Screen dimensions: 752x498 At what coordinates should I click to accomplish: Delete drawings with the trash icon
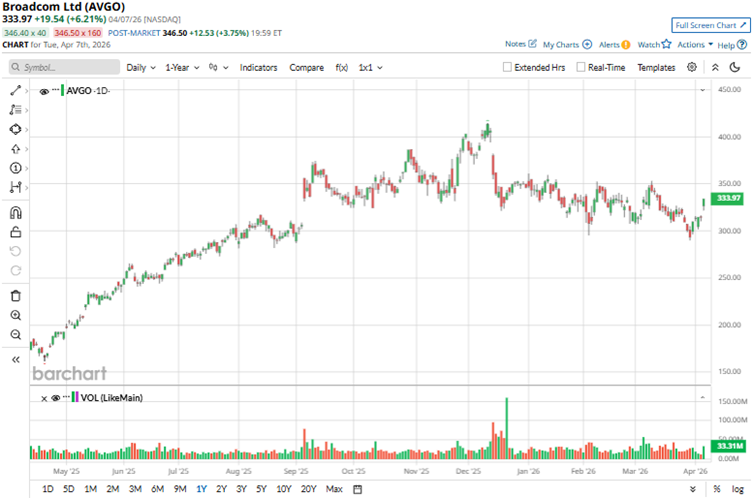coord(15,296)
